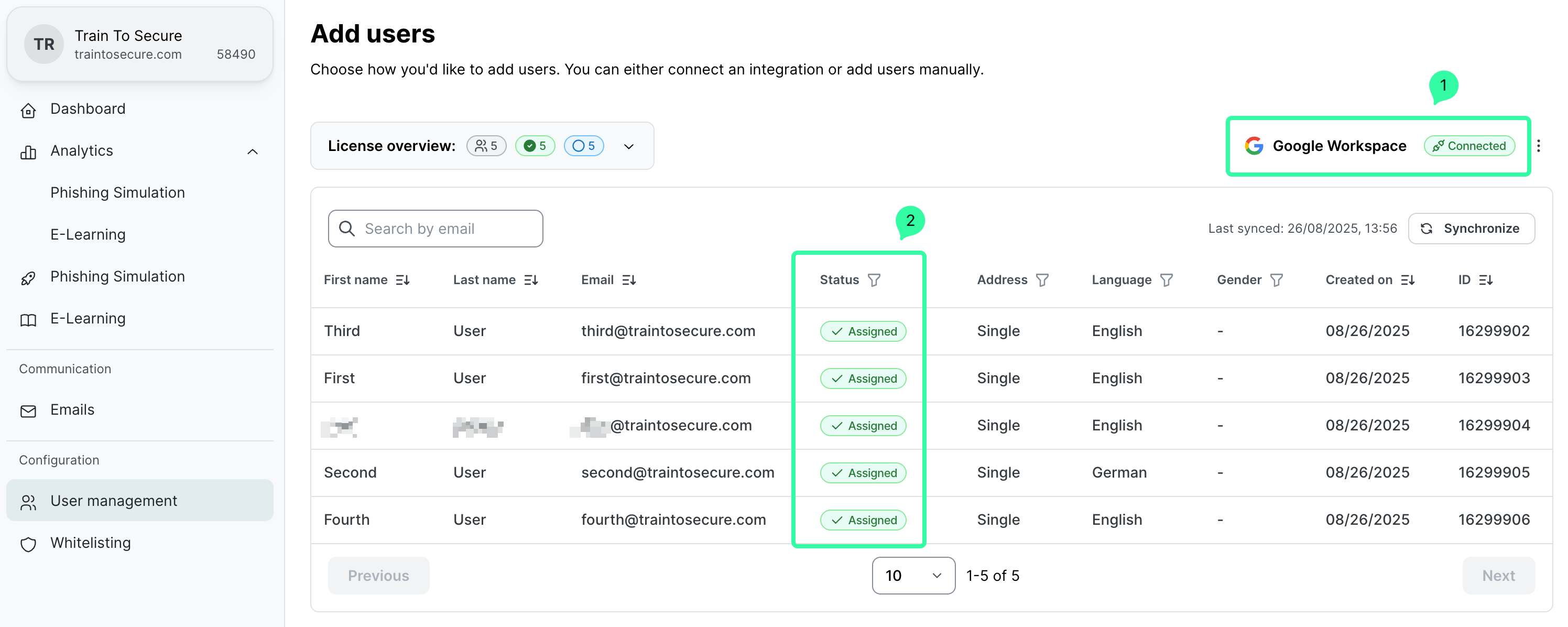The image size is (1568, 627).
Task: Expand the License overview chevron
Action: tap(629, 147)
